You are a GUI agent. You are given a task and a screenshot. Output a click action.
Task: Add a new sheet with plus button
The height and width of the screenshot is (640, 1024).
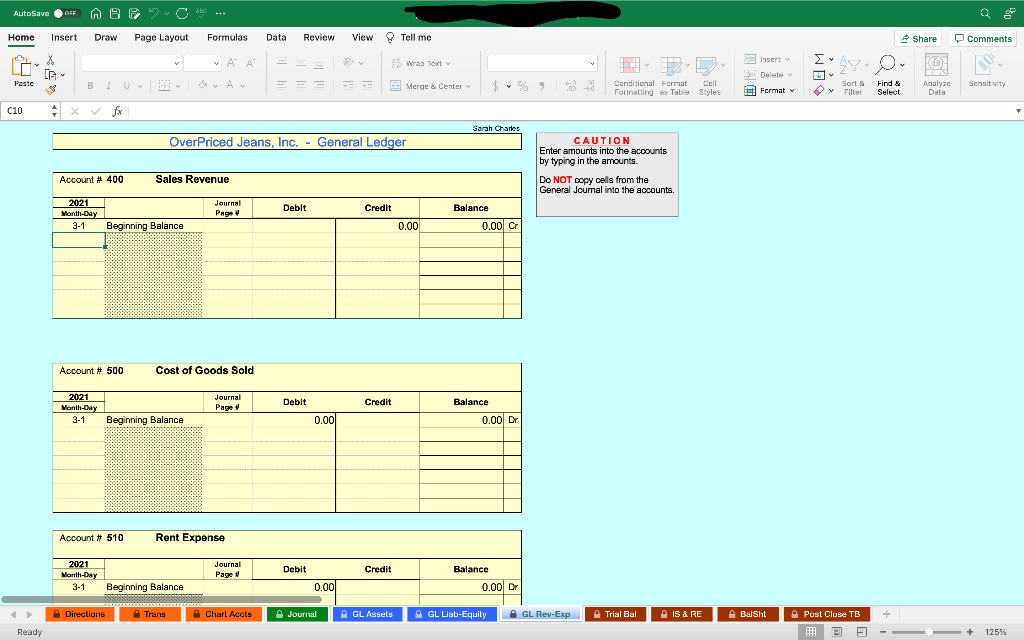(886, 614)
